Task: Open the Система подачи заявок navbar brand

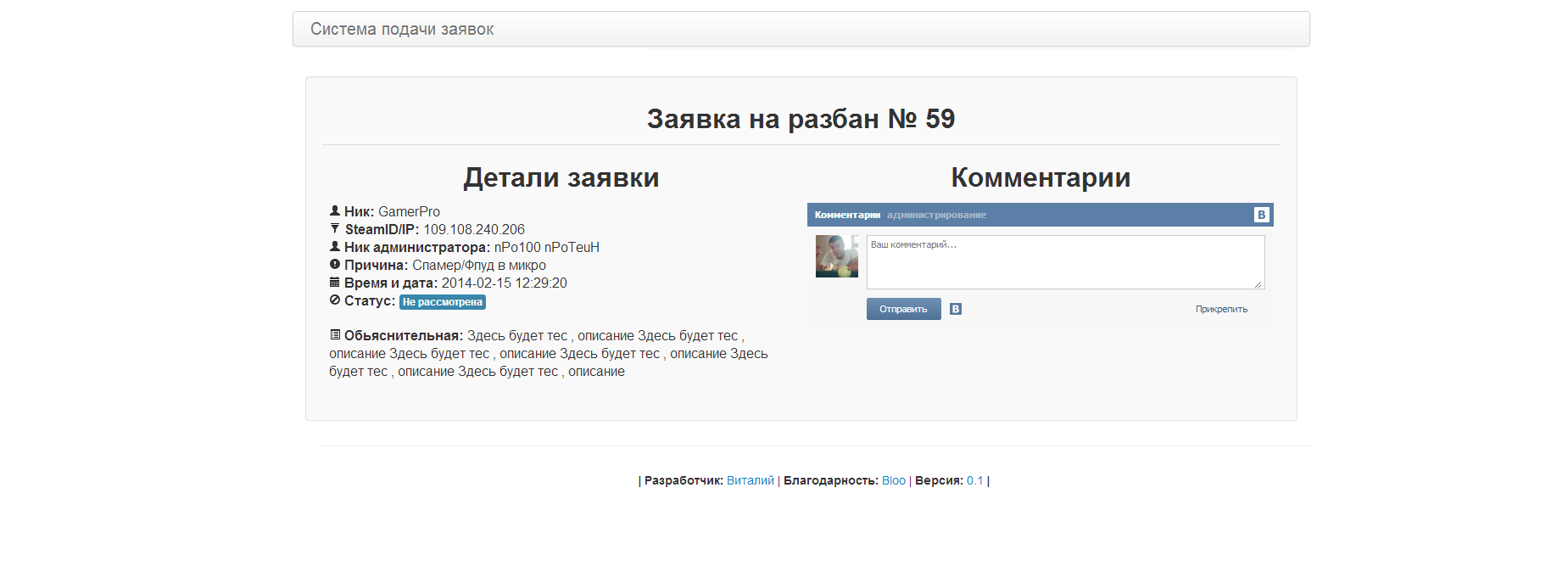Action: click(x=402, y=29)
